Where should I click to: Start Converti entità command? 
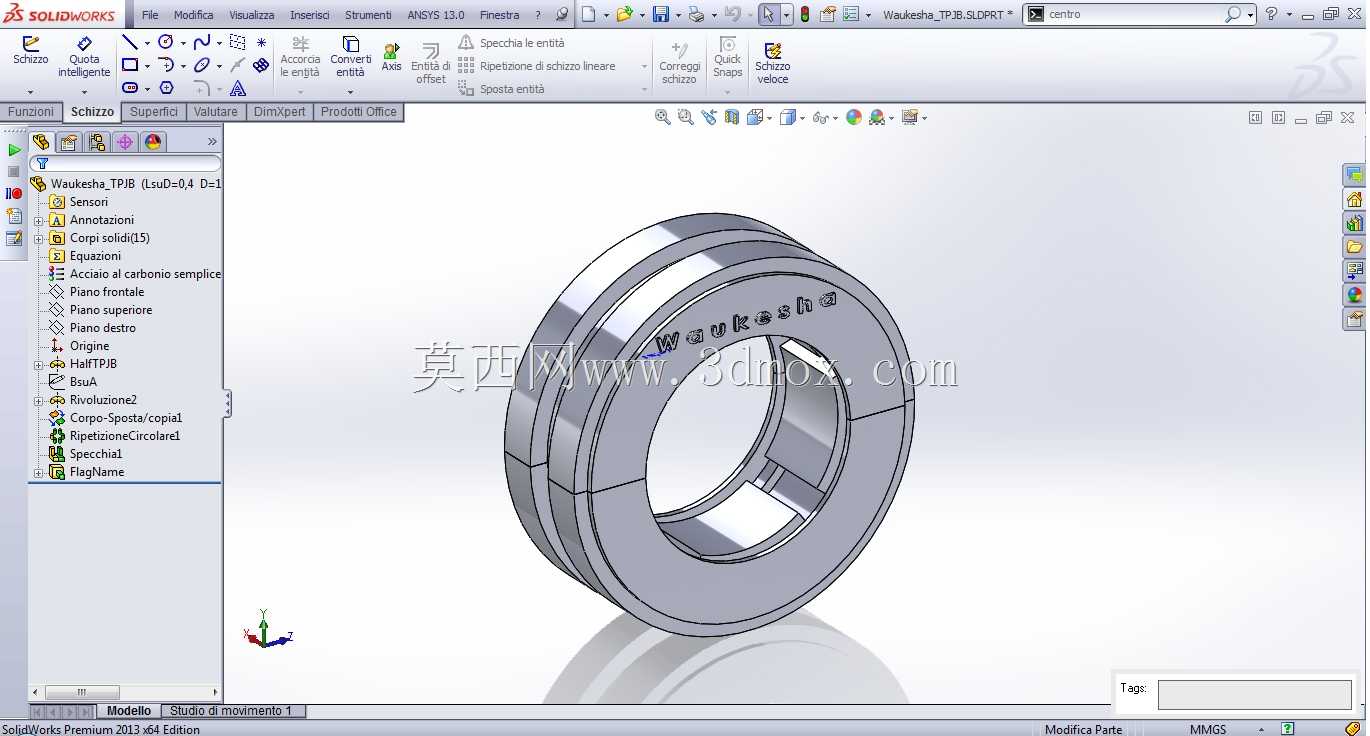pos(351,57)
